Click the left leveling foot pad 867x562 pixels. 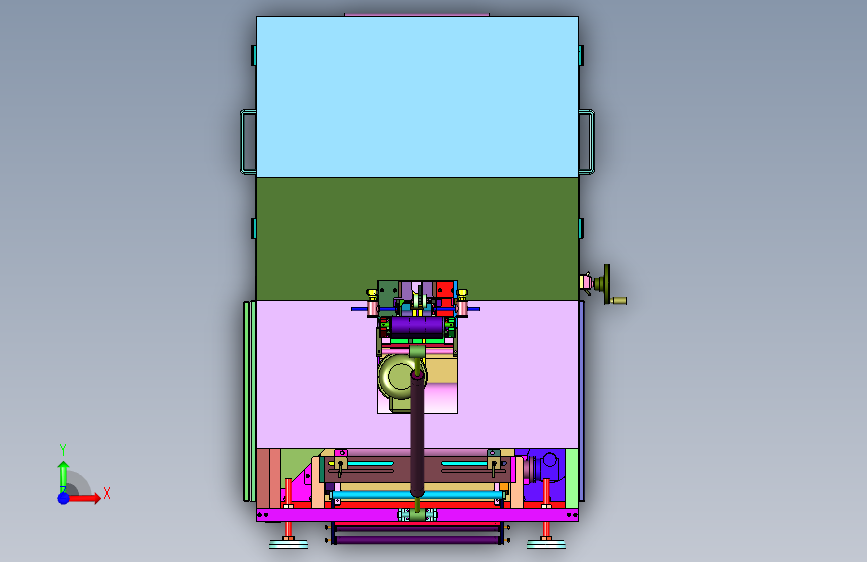pos(289,545)
